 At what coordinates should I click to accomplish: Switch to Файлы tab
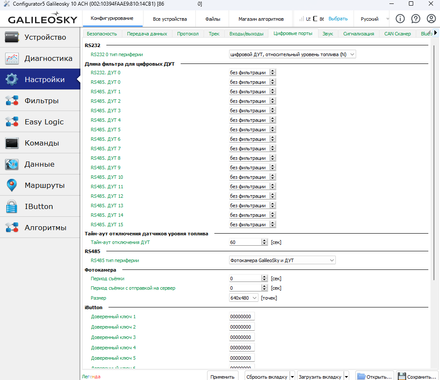pos(213,19)
